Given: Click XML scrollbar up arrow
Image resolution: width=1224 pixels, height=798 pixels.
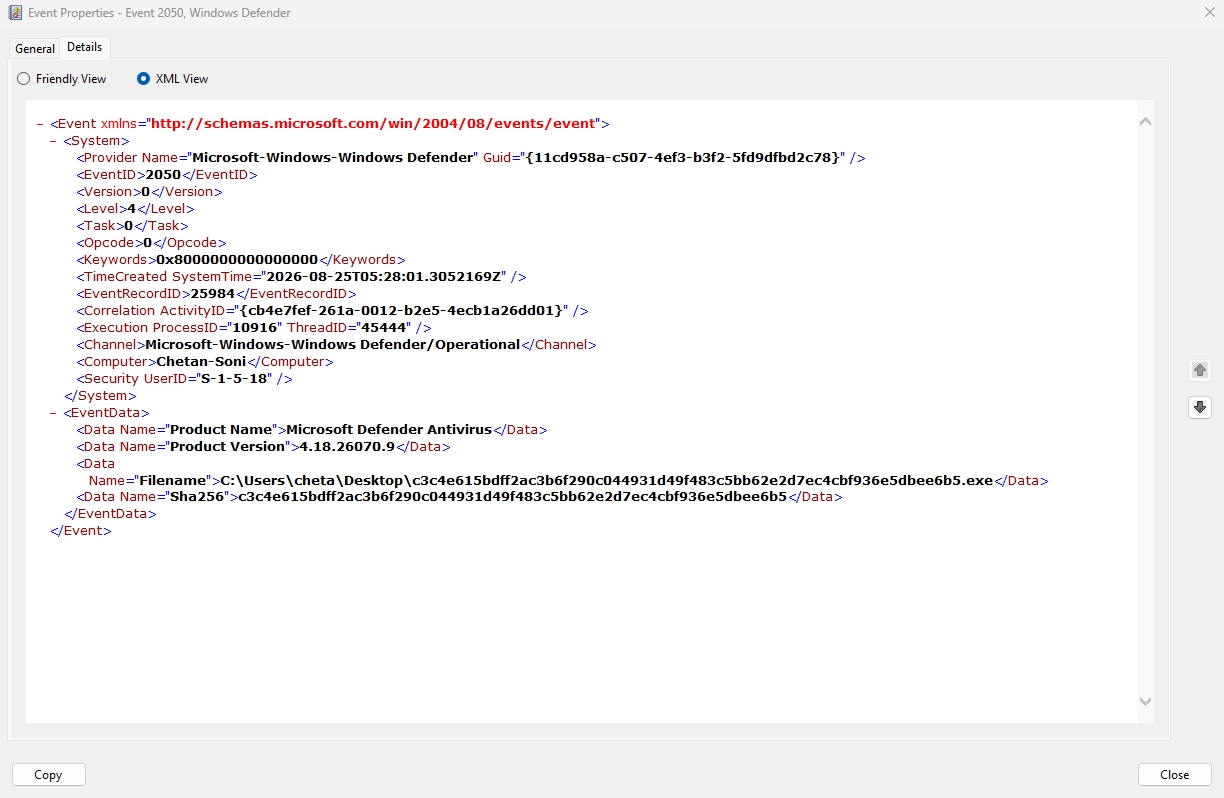Looking at the screenshot, I should [x=1146, y=122].
